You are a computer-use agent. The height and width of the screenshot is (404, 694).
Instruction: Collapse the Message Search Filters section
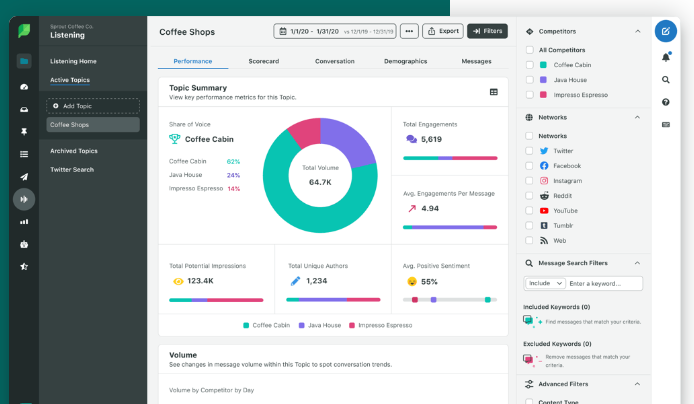point(637,263)
